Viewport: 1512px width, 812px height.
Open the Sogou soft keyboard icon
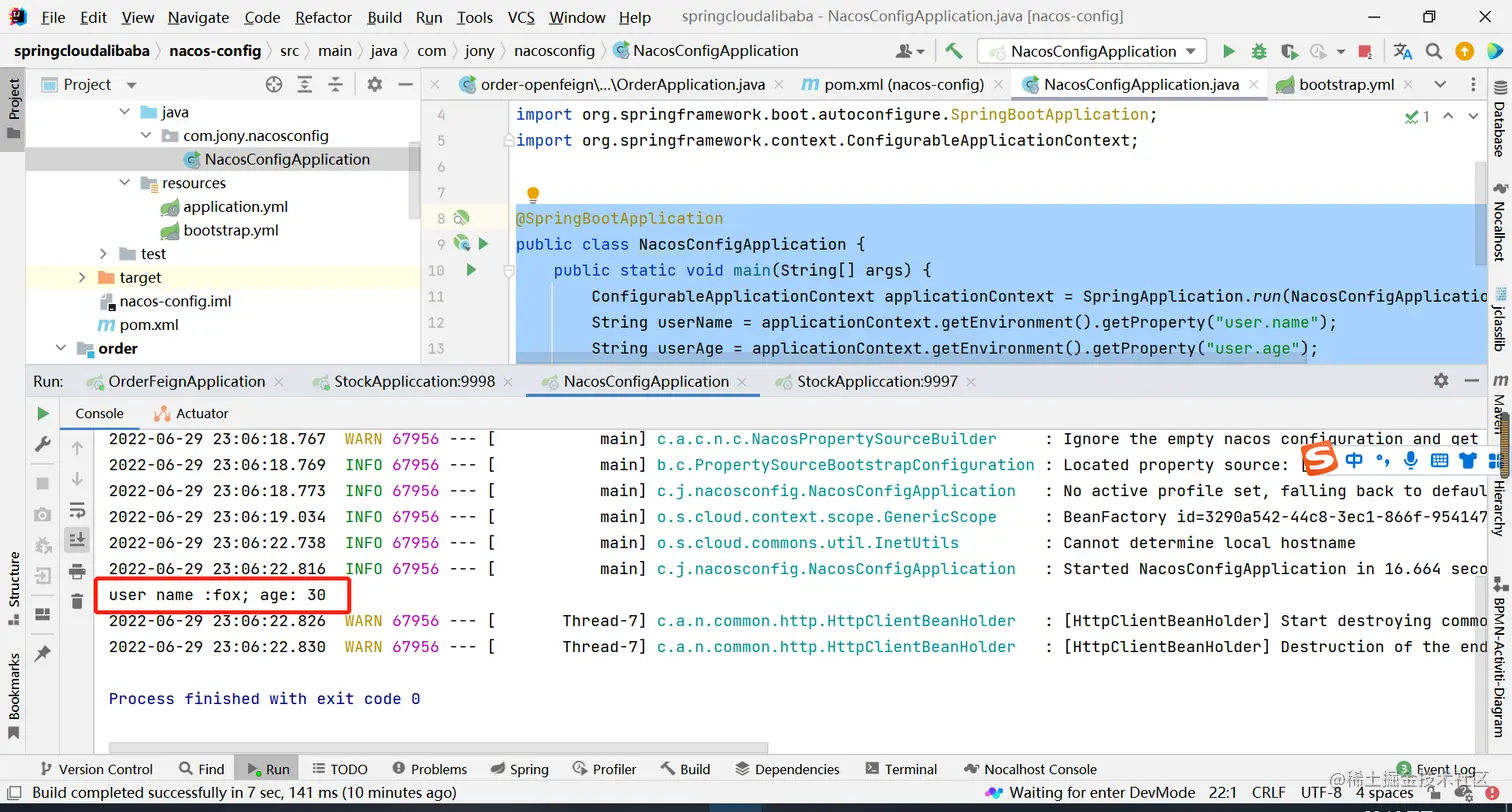1439,460
